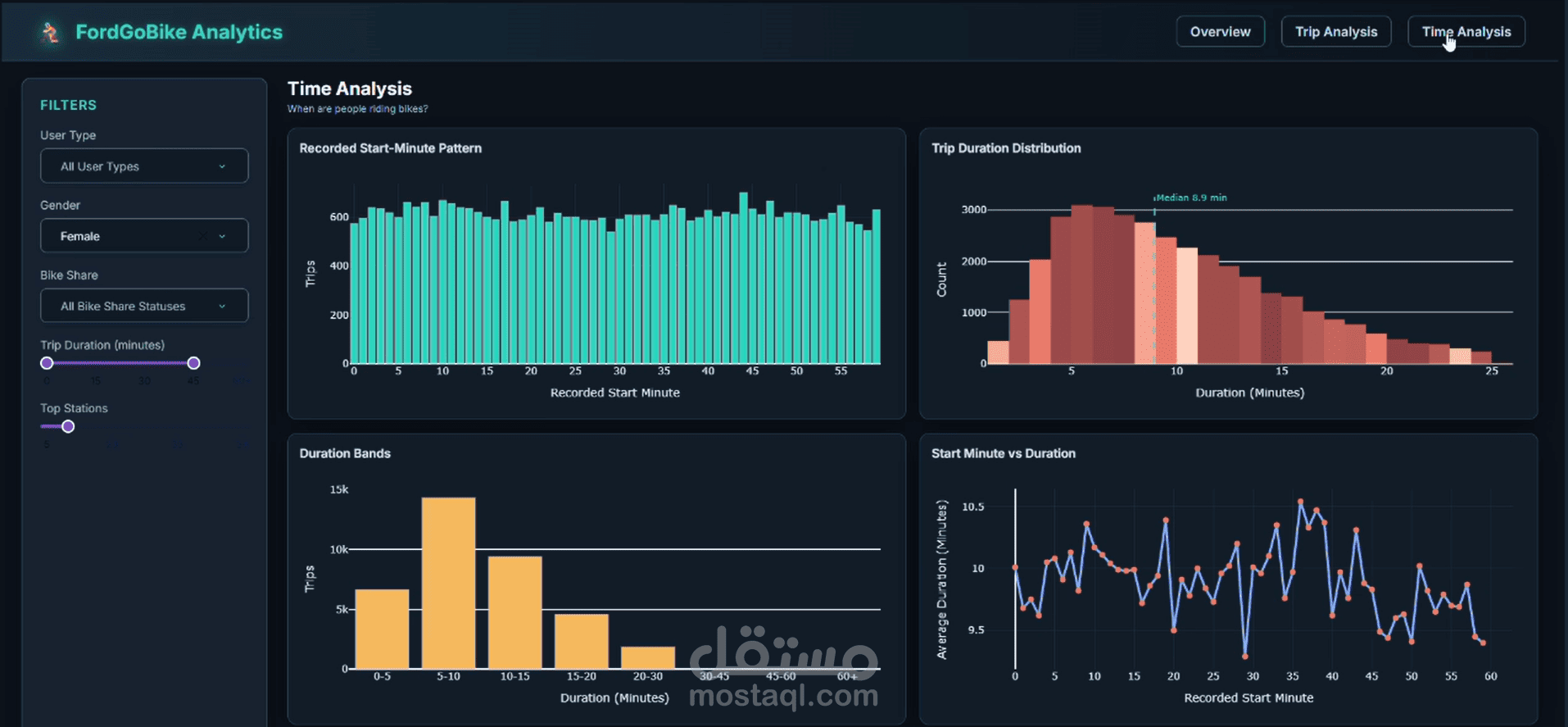Open the All User Types dropdown
The width and height of the screenshot is (1568, 727).
pos(144,166)
